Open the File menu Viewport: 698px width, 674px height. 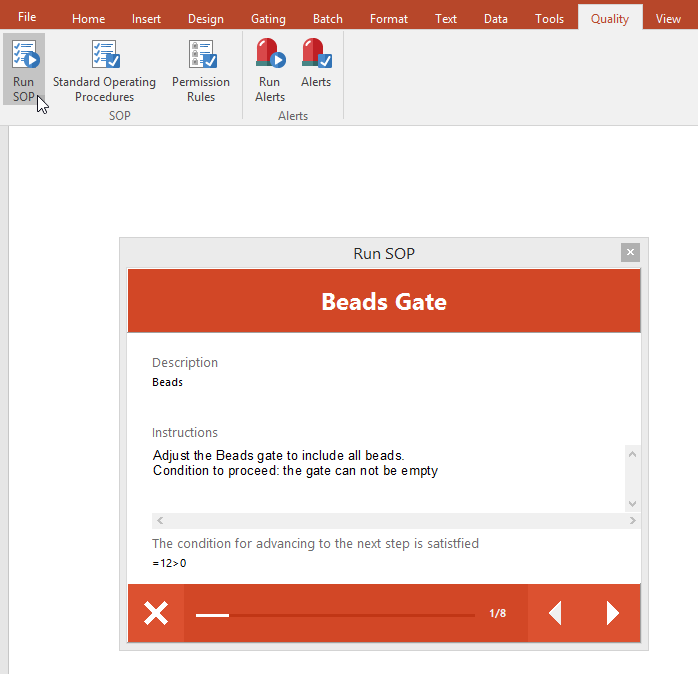27,17
